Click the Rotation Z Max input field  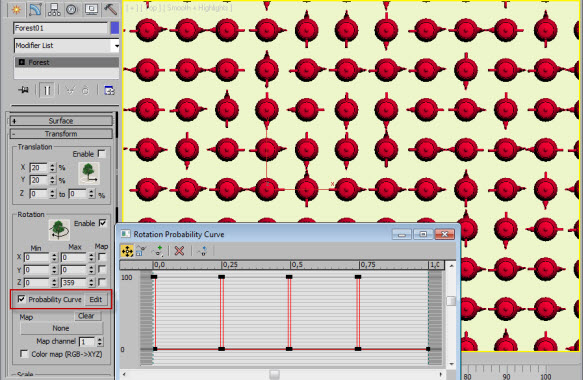74,283
